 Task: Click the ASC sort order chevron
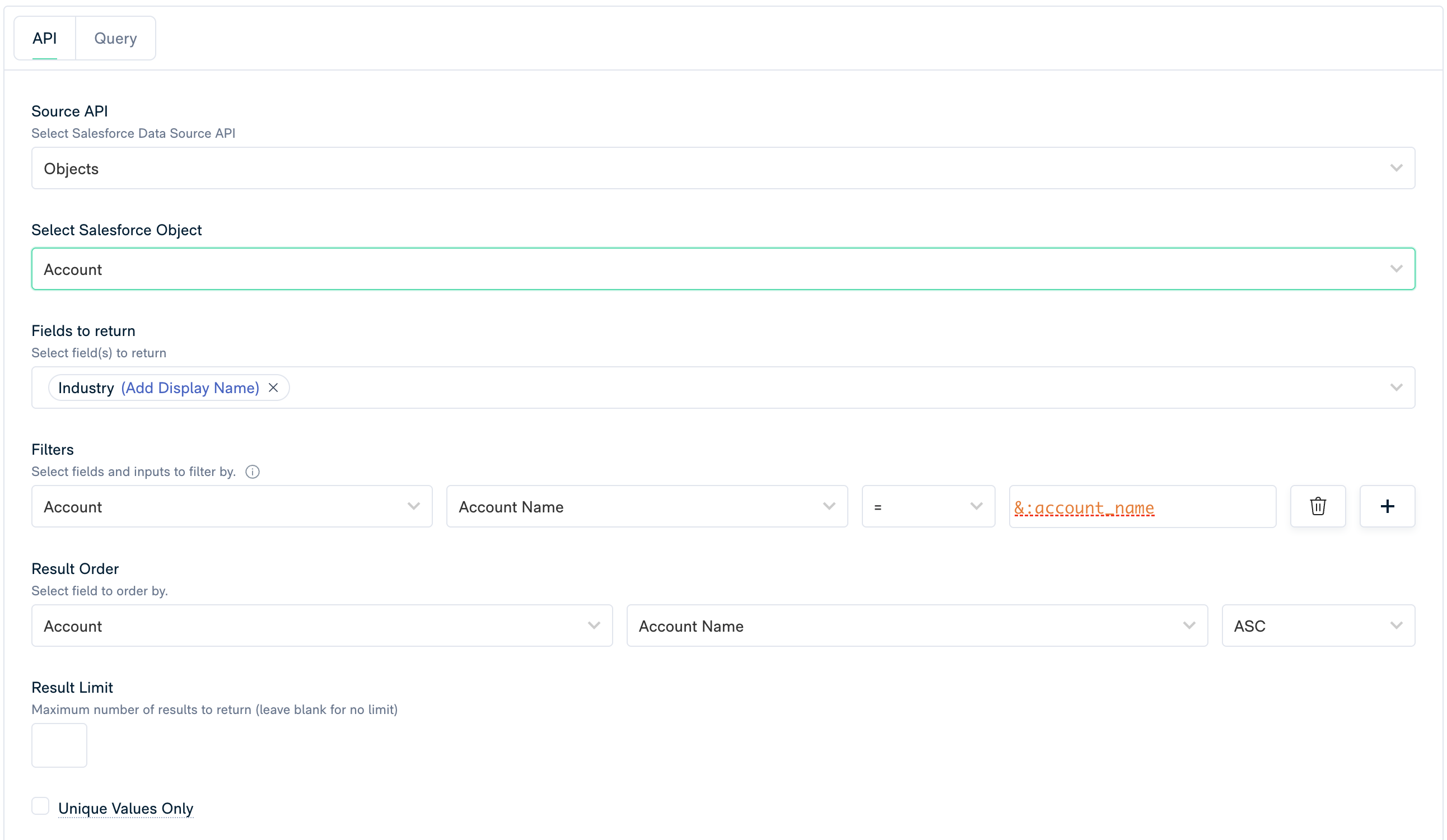(x=1396, y=626)
